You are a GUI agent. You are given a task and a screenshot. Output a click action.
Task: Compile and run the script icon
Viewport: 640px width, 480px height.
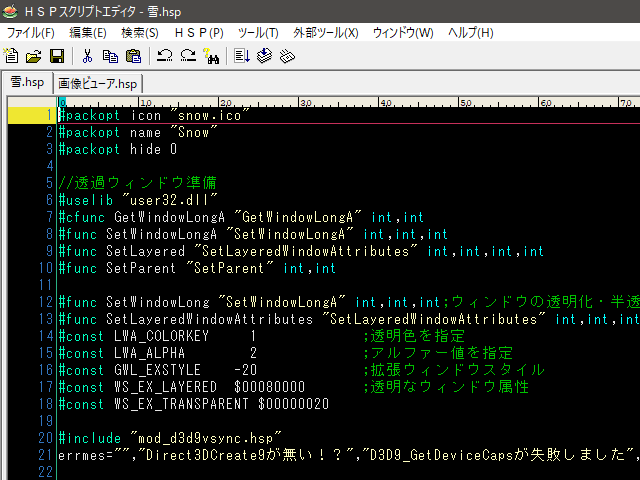pos(242,56)
